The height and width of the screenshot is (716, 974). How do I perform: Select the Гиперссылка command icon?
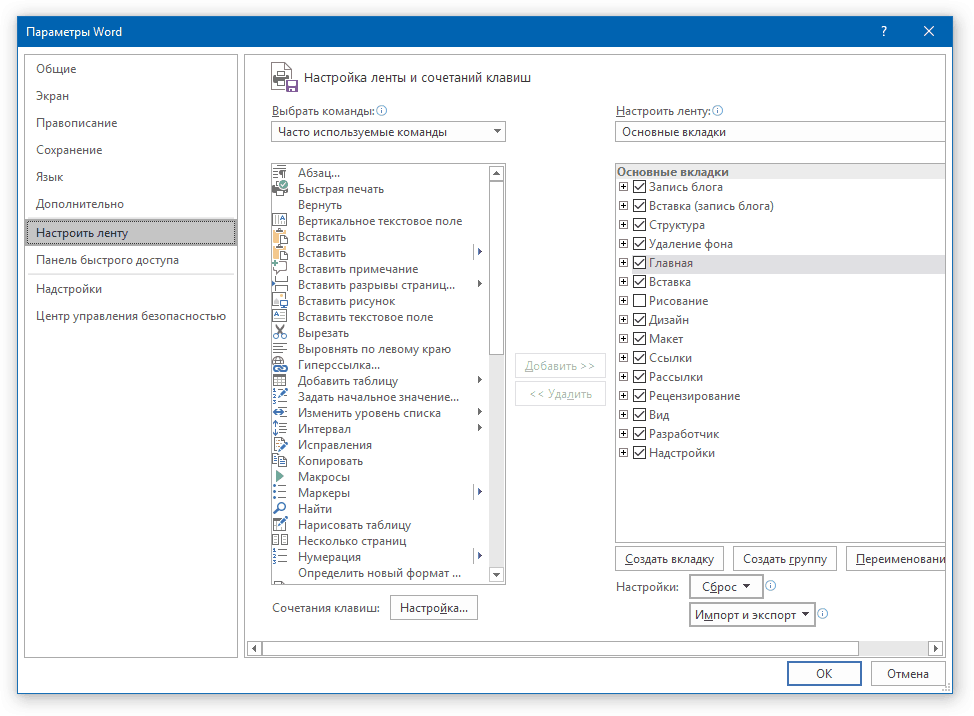[280, 365]
